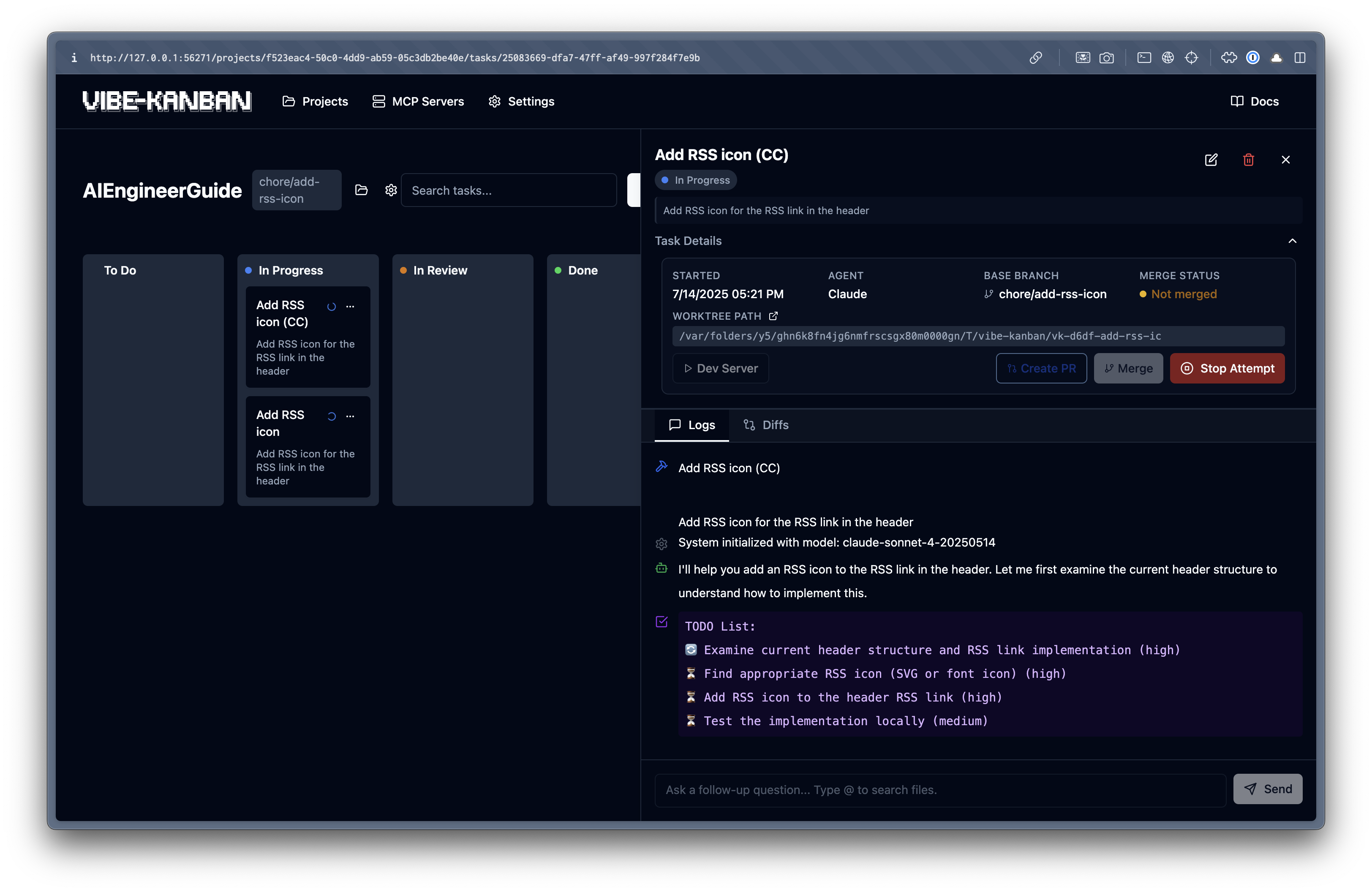Open the Docs link

1255,101
